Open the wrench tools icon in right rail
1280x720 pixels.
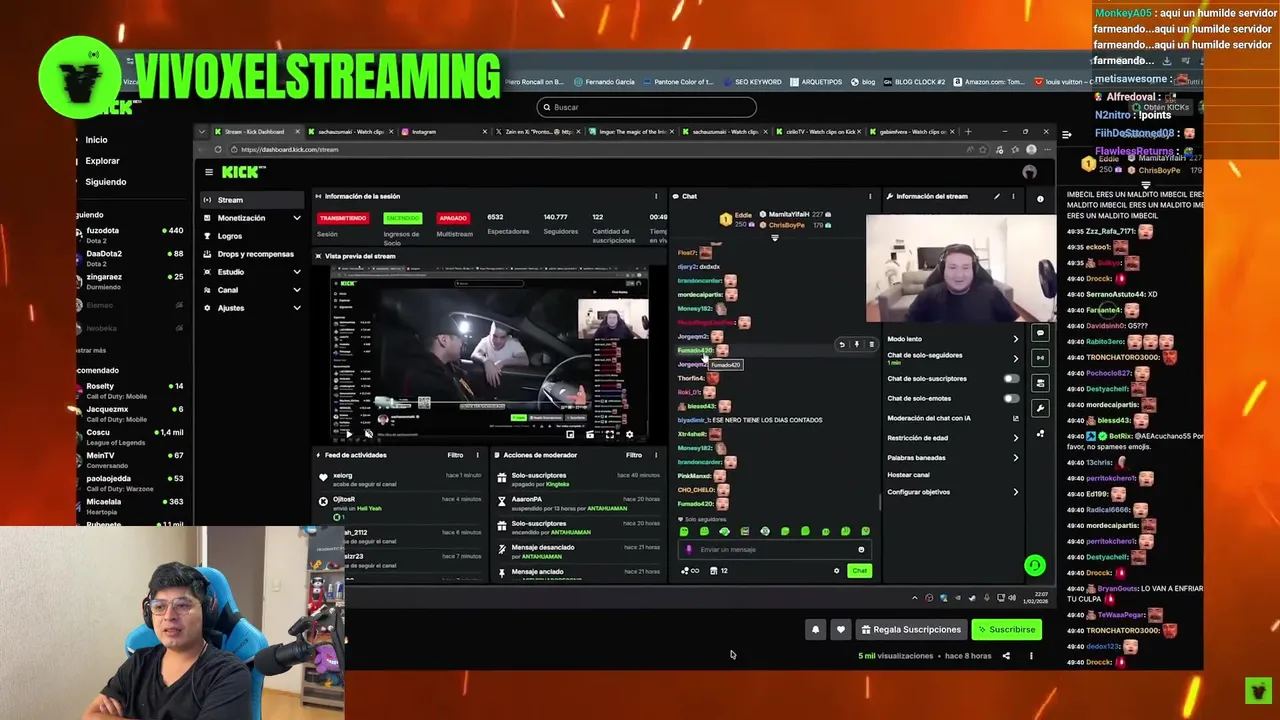[1040, 408]
